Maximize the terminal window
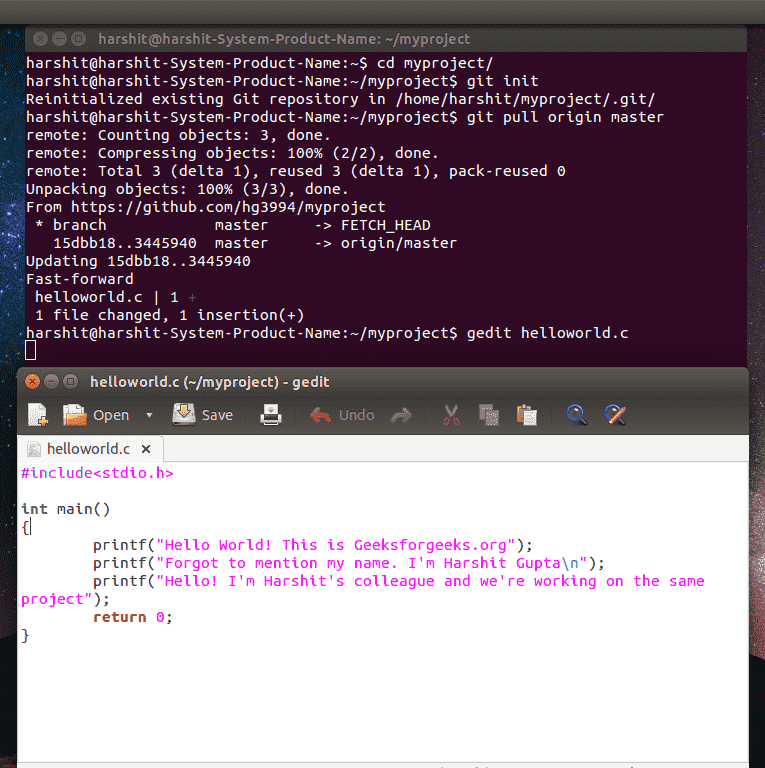765x768 pixels. click(x=78, y=39)
